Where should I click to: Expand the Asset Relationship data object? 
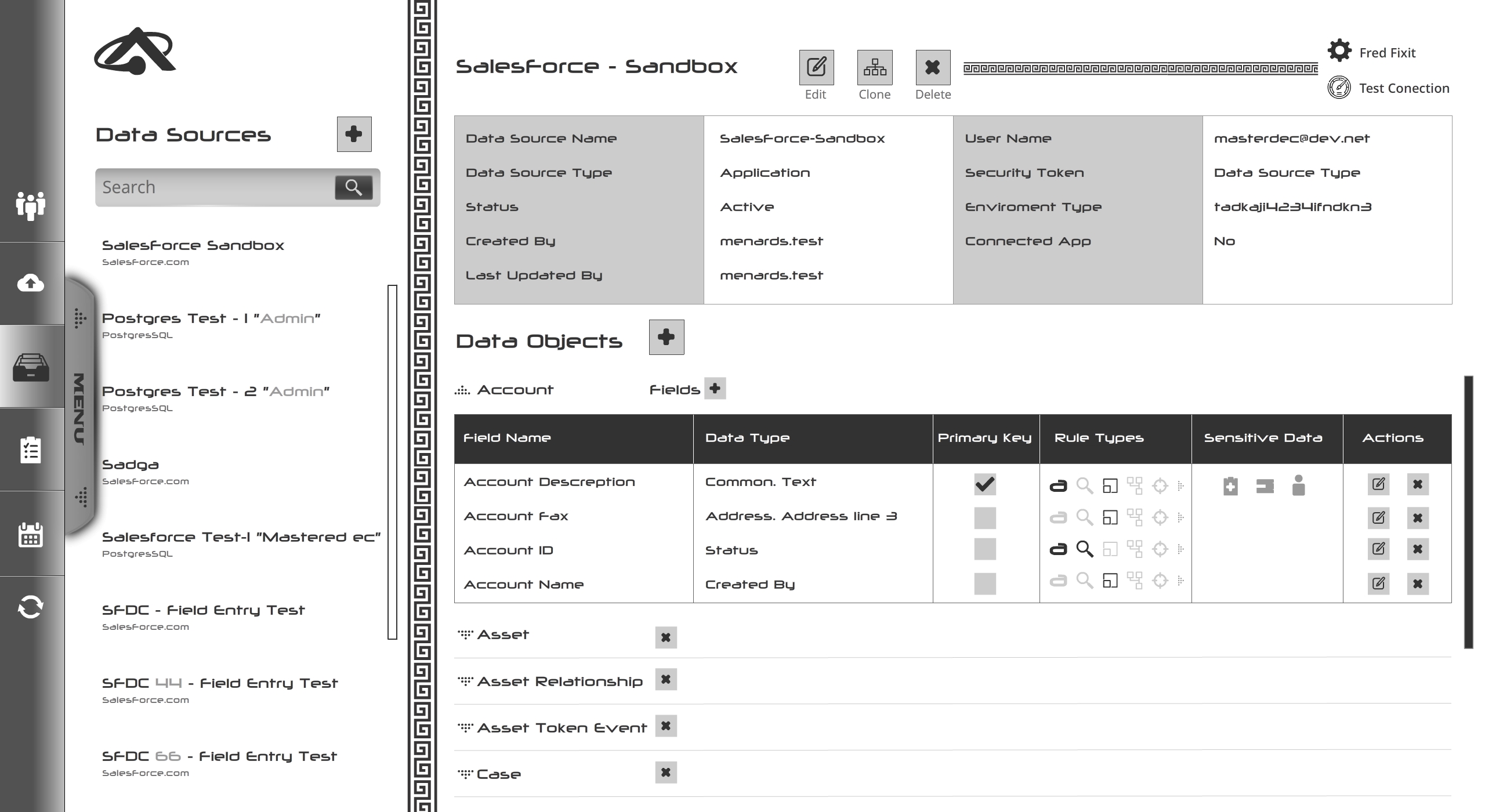pos(465,681)
